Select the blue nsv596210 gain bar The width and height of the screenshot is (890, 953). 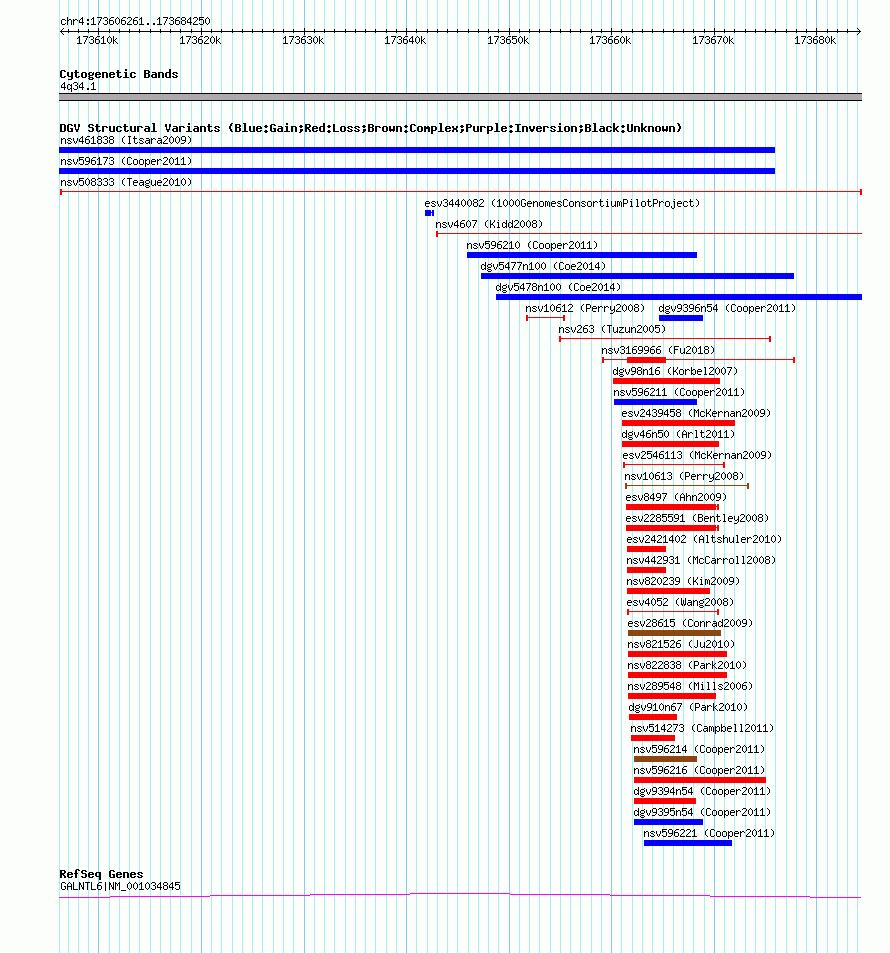pos(582,255)
